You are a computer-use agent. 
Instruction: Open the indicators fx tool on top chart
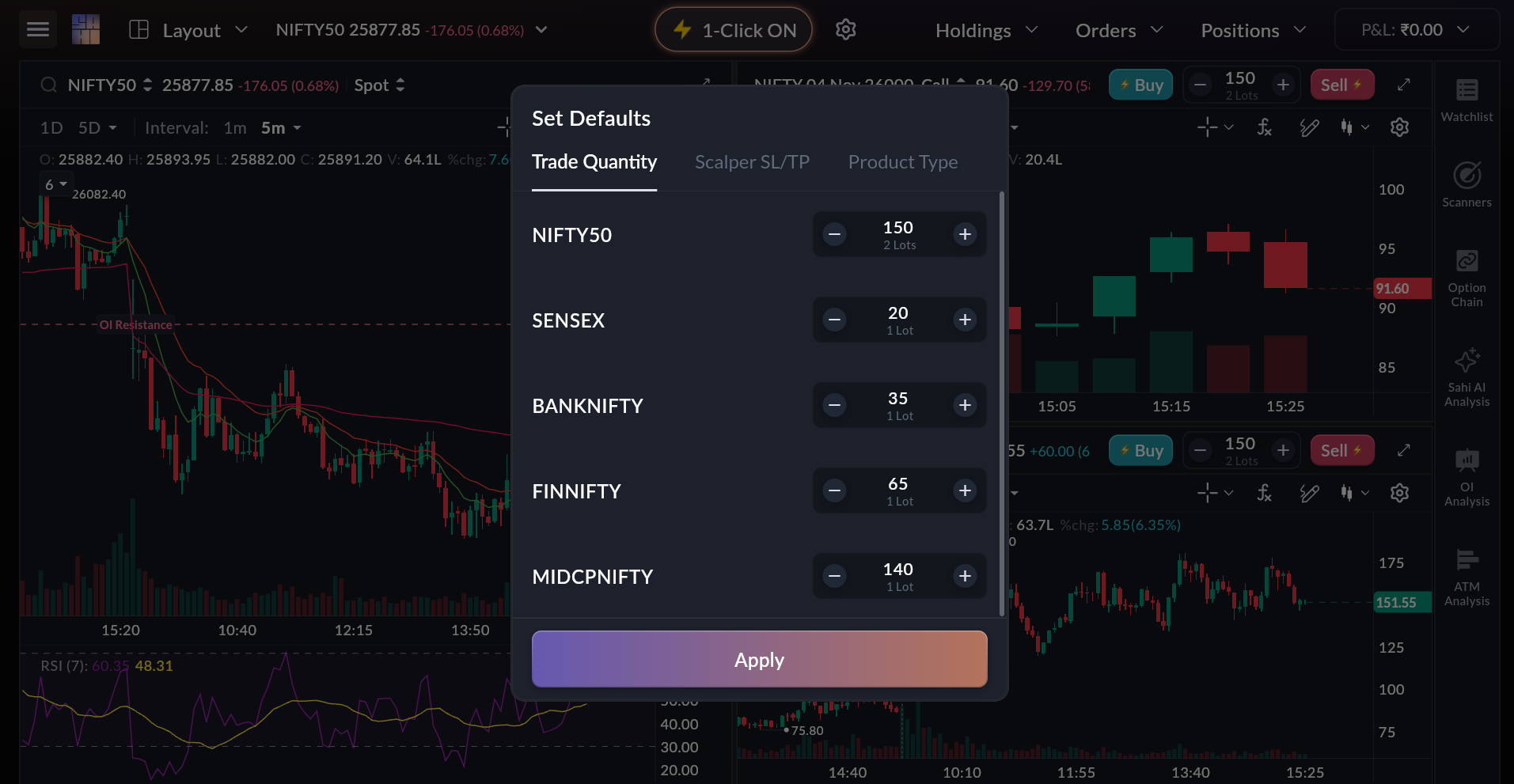[x=1264, y=127]
